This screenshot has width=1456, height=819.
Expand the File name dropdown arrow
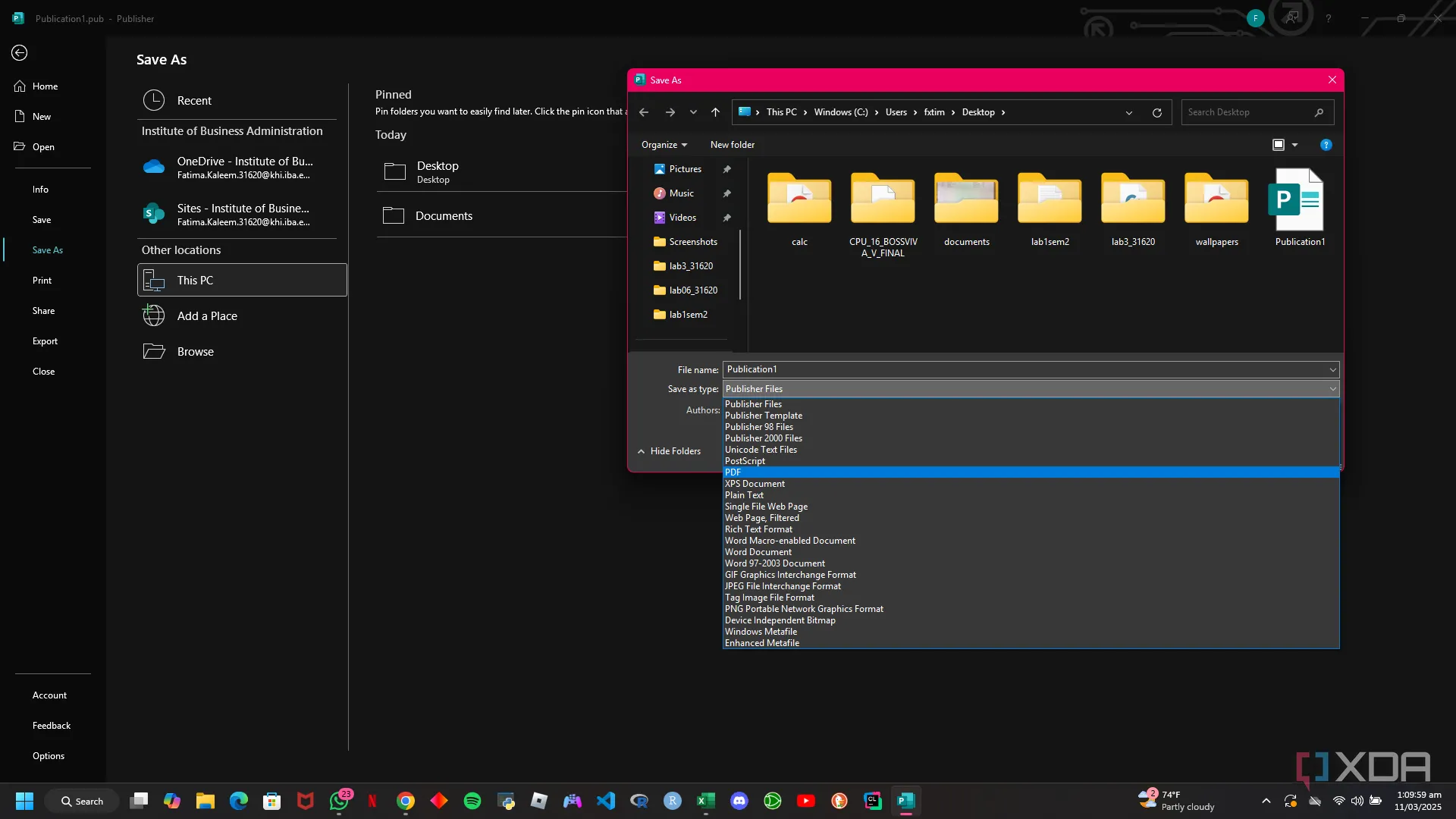pyautogui.click(x=1332, y=369)
